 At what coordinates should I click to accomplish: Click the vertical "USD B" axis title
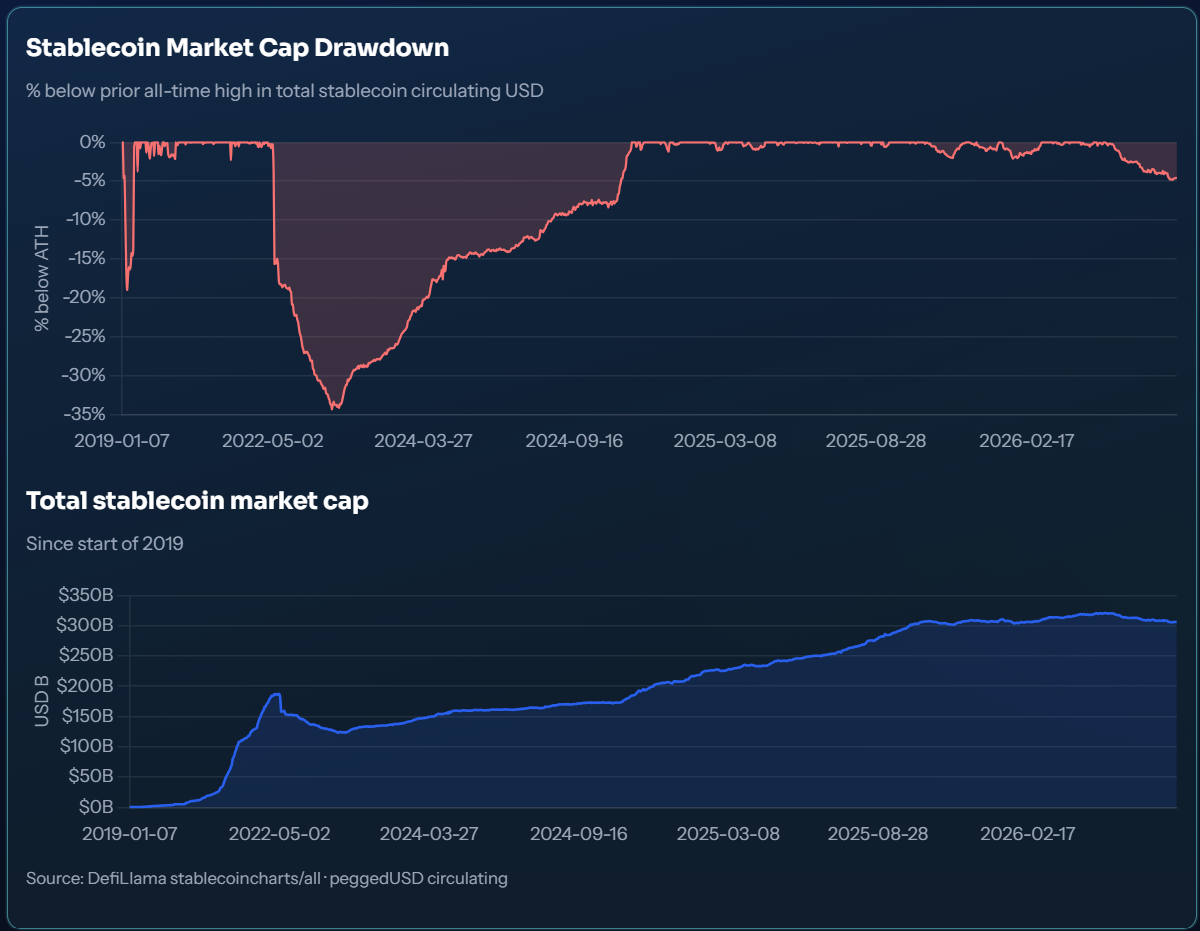coord(41,701)
